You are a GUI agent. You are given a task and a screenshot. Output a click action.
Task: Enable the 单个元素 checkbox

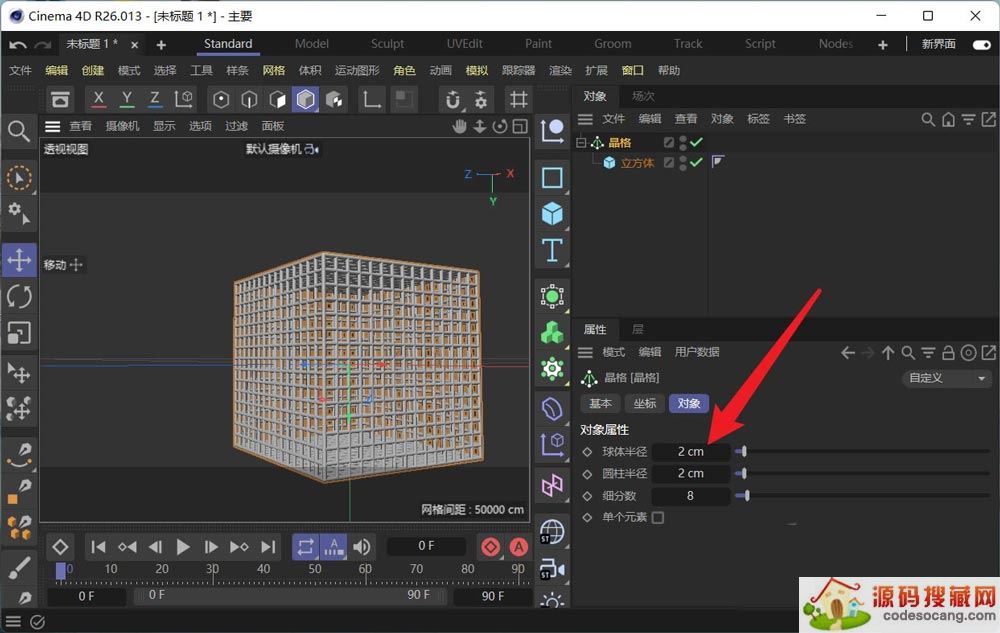click(x=657, y=518)
